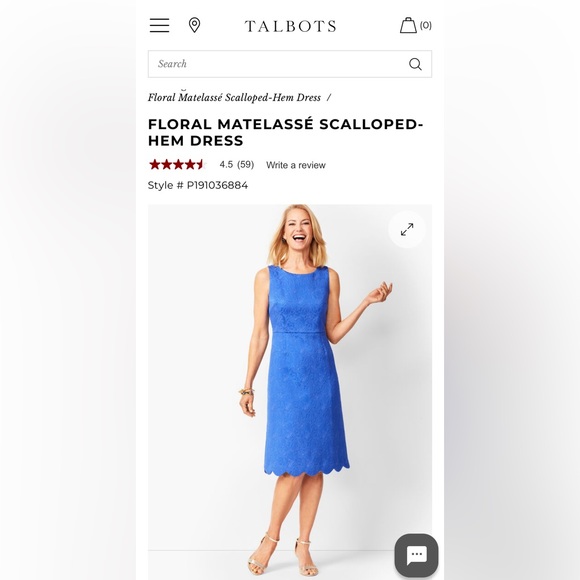Open the hamburger navigation menu

tap(159, 25)
